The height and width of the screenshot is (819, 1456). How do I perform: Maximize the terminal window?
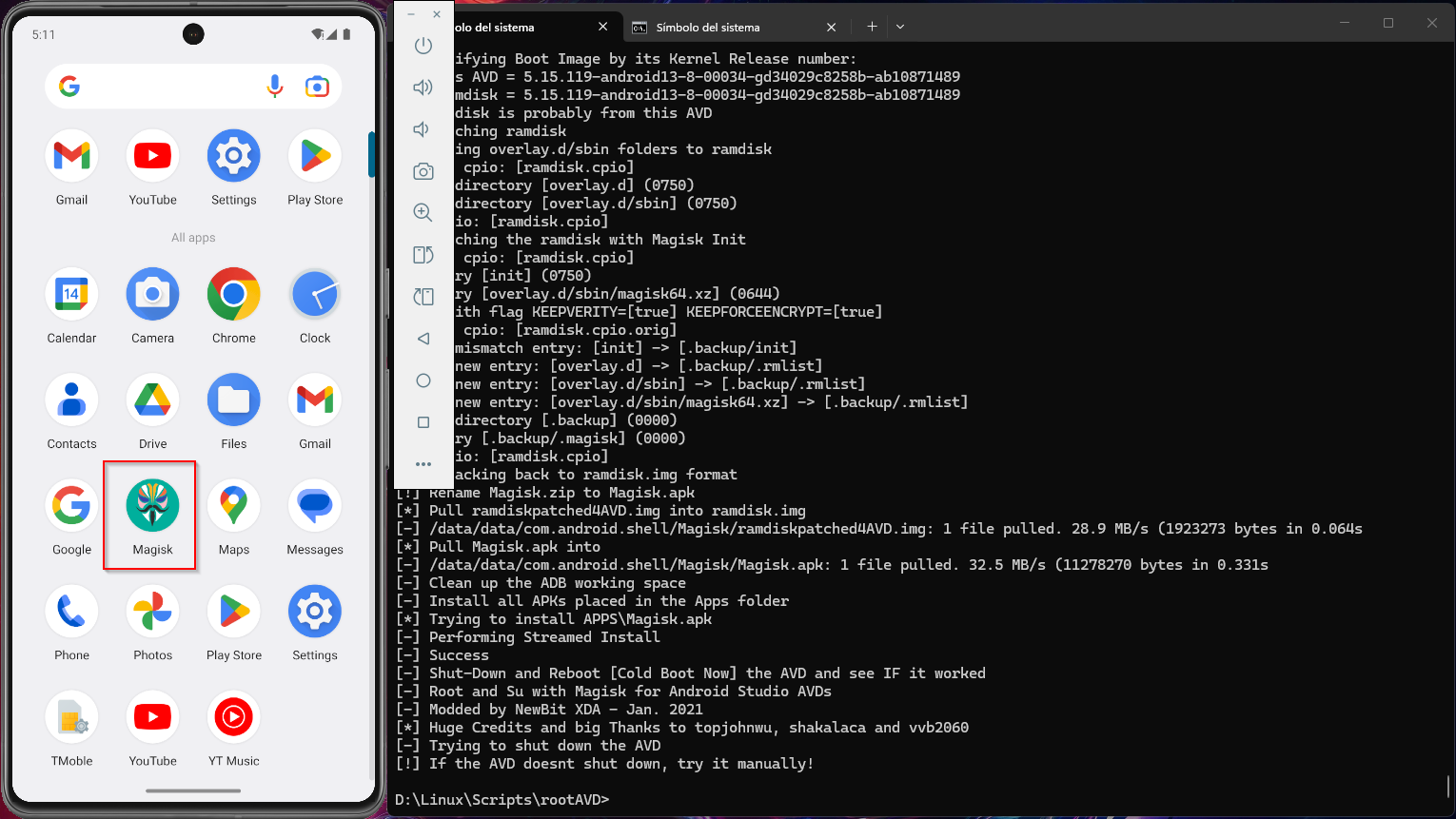(x=1388, y=23)
